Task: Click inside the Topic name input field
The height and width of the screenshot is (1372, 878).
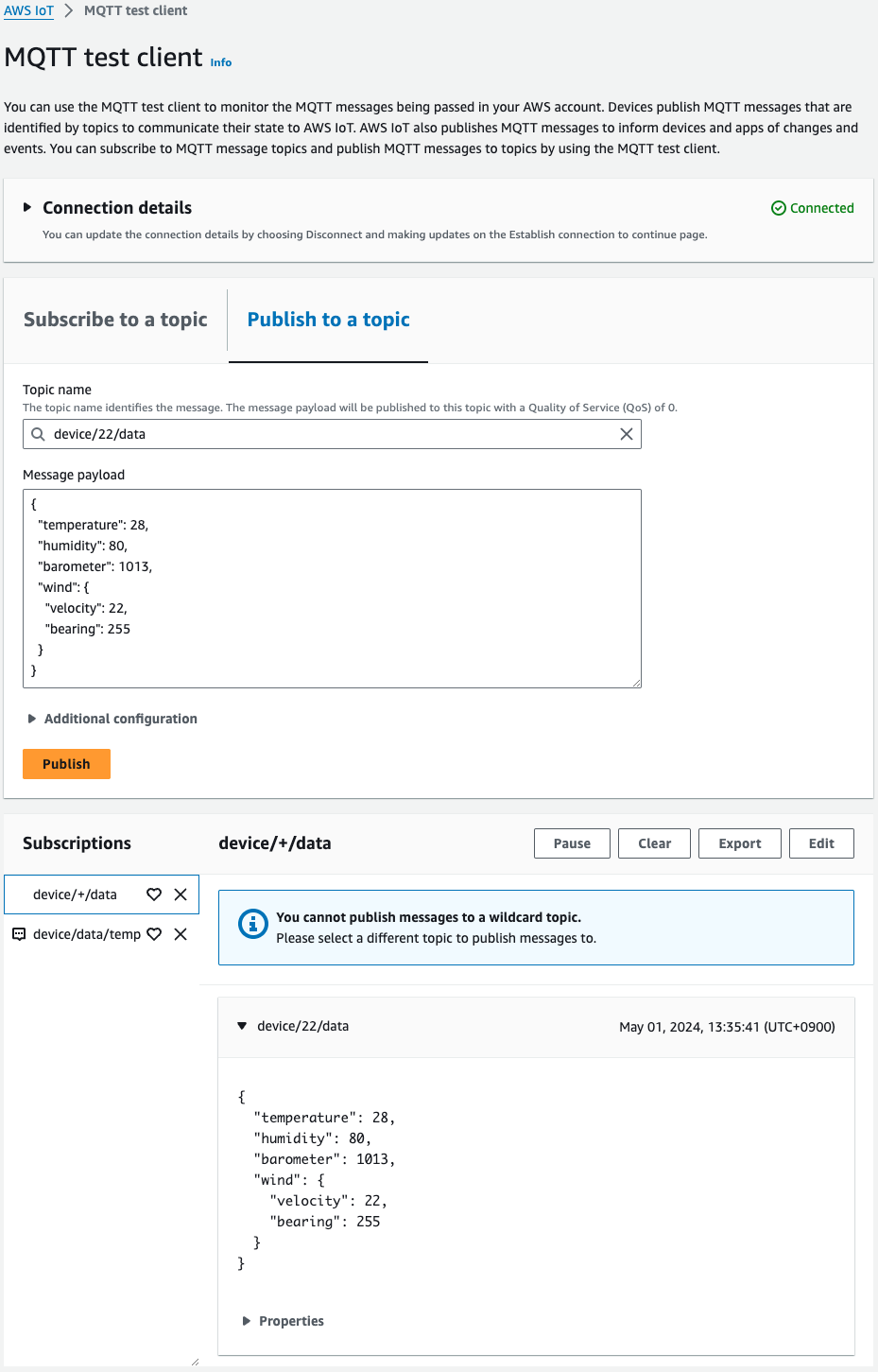Action: click(x=331, y=433)
